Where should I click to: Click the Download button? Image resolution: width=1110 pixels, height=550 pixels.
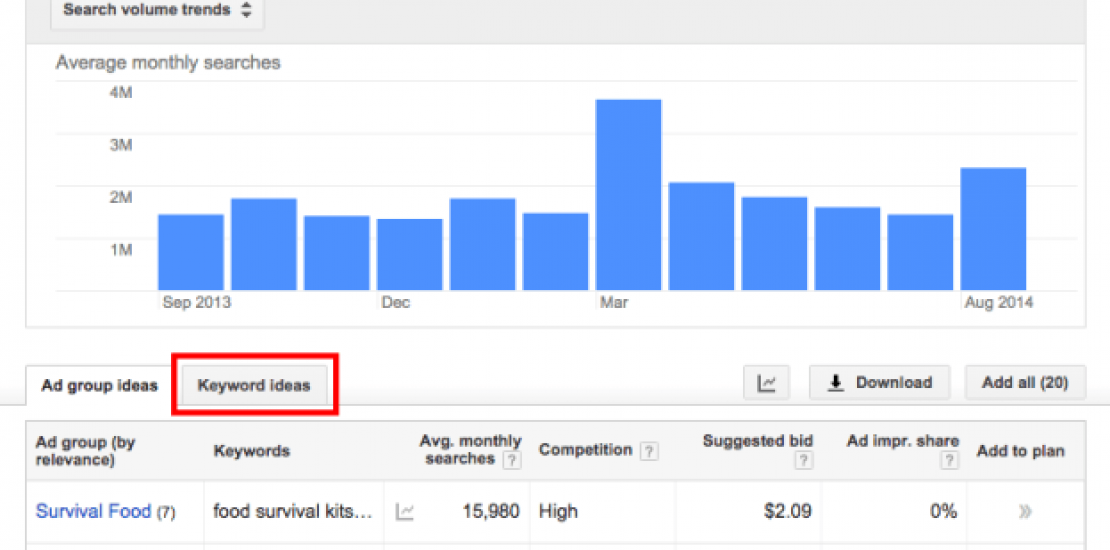880,383
